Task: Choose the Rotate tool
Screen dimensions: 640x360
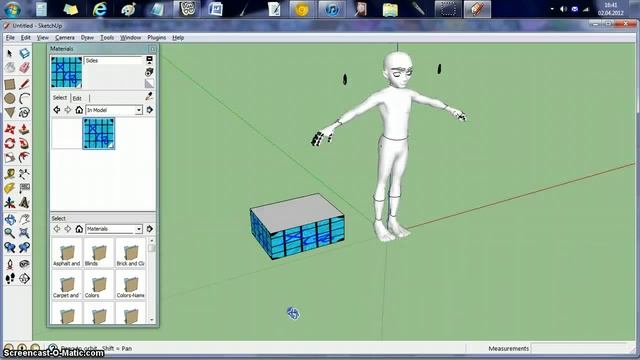Action: click(x=10, y=143)
